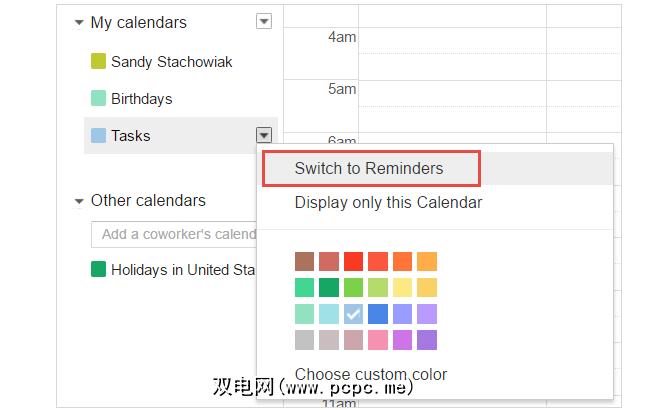Toggle the Tasks calendar color box

[x=98, y=136]
